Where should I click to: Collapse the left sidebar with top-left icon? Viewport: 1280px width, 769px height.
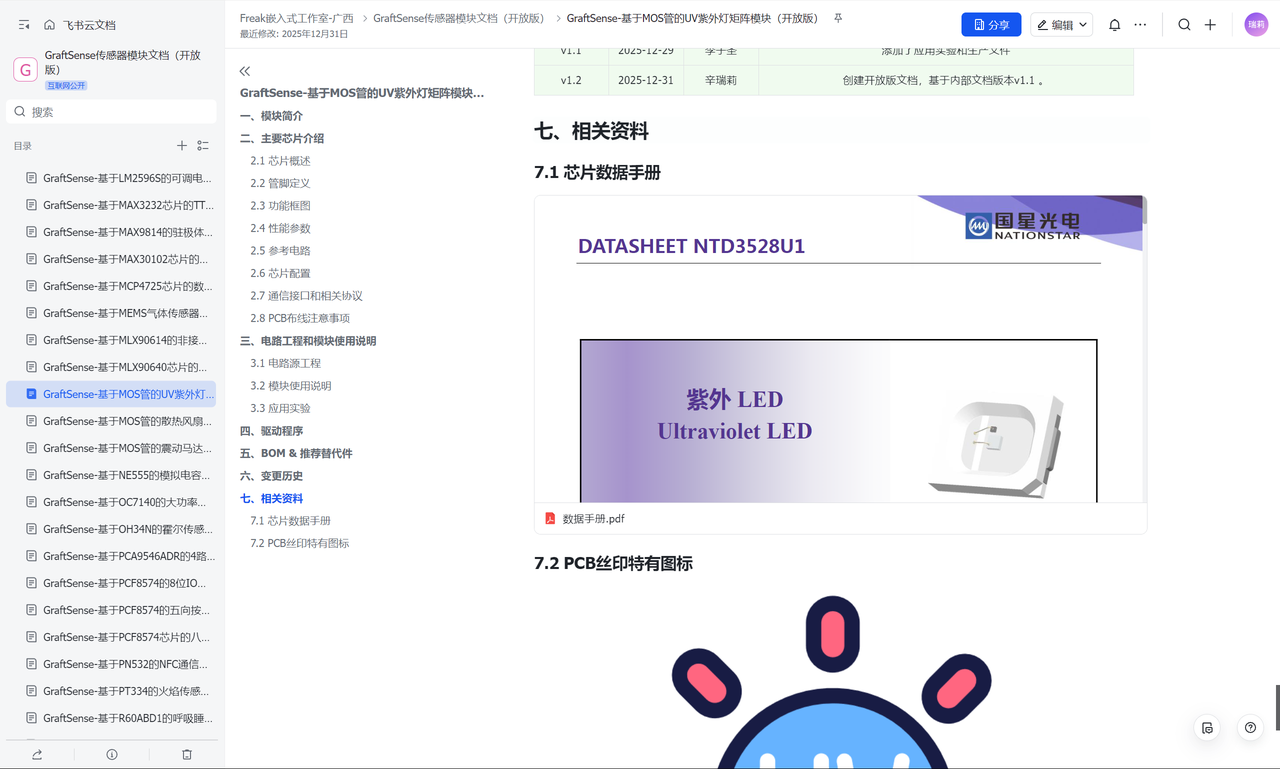click(x=24, y=25)
